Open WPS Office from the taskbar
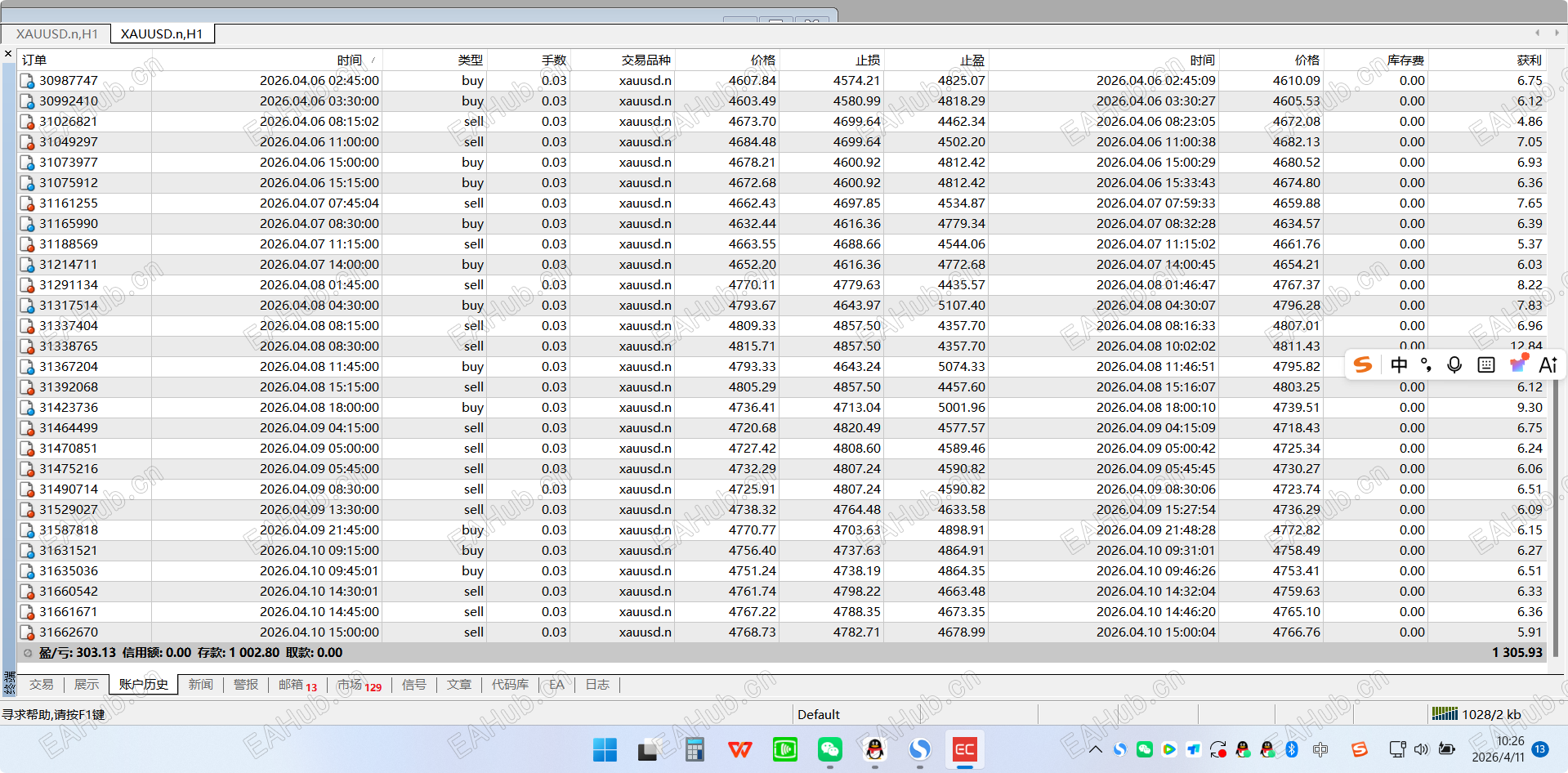 [x=739, y=749]
